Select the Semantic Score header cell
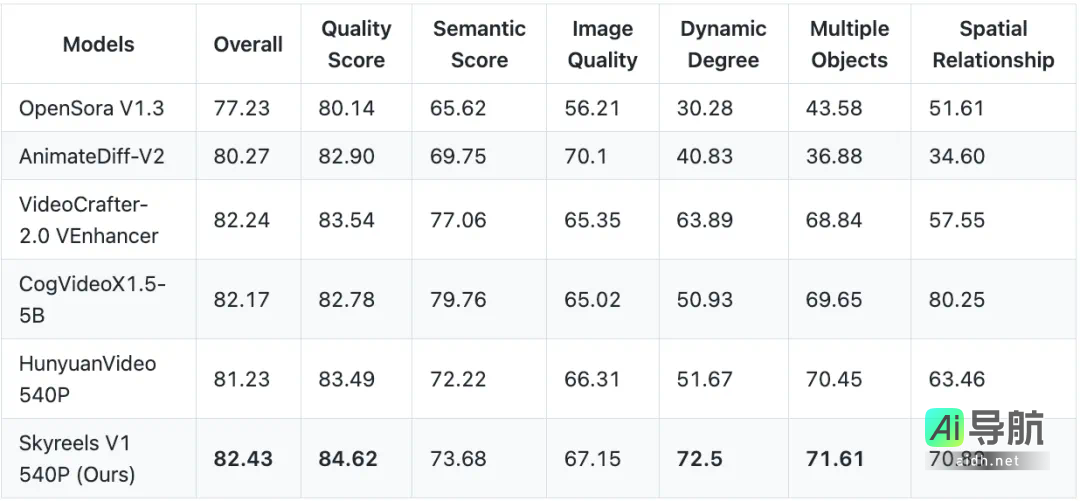This screenshot has width=1080, height=501. 479,44
